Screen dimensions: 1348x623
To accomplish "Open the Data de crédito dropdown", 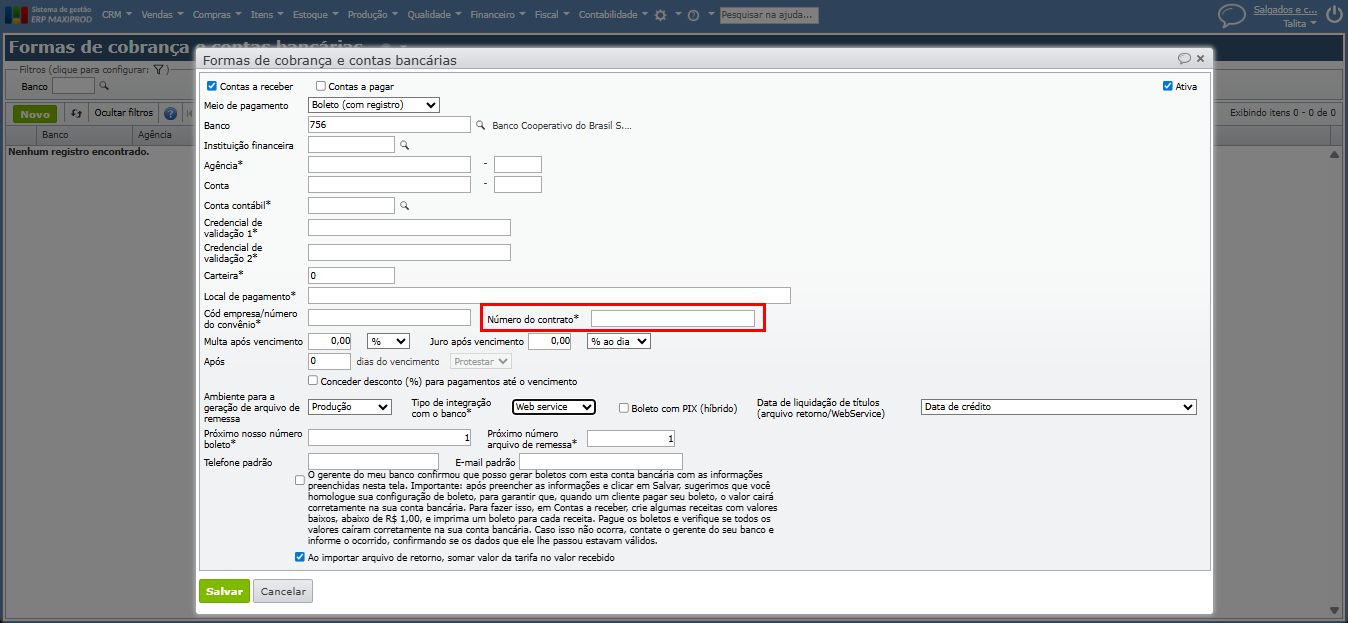I will [x=1058, y=407].
